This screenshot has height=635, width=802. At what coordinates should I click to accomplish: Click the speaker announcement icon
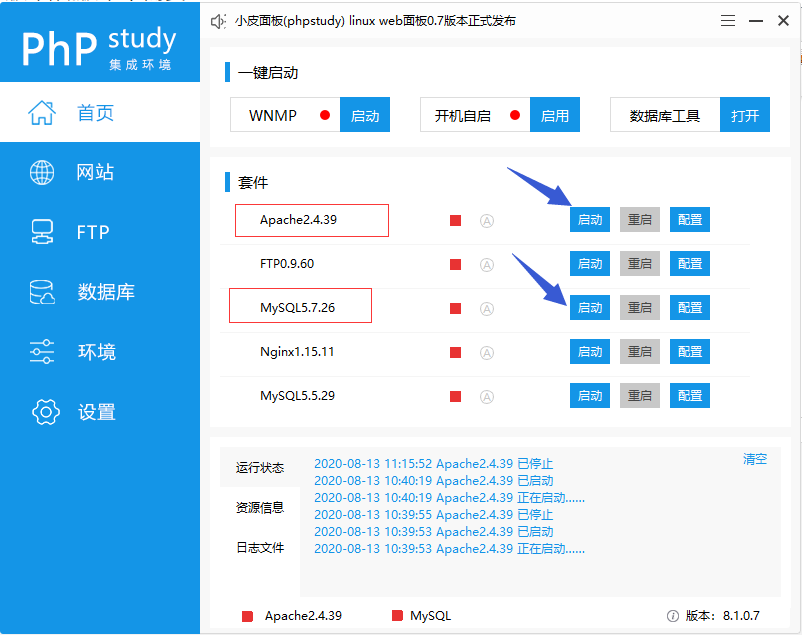pos(218,21)
